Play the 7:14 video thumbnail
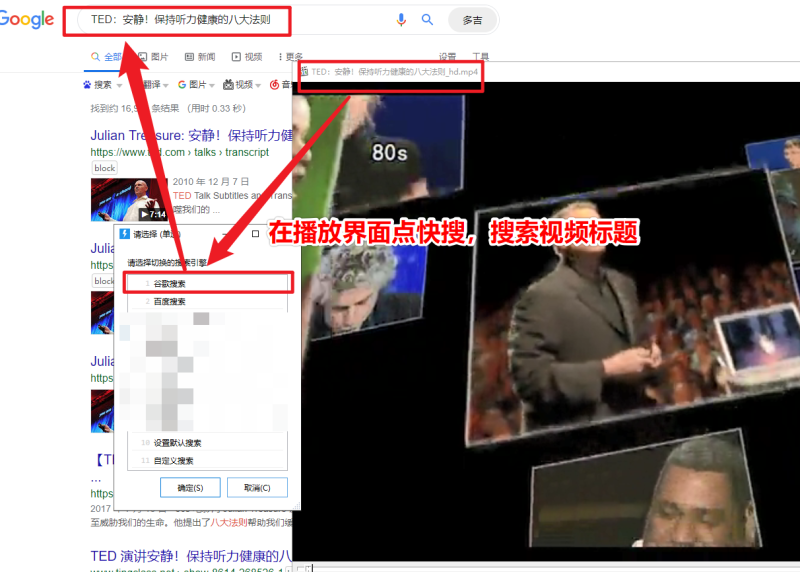 tap(129, 200)
